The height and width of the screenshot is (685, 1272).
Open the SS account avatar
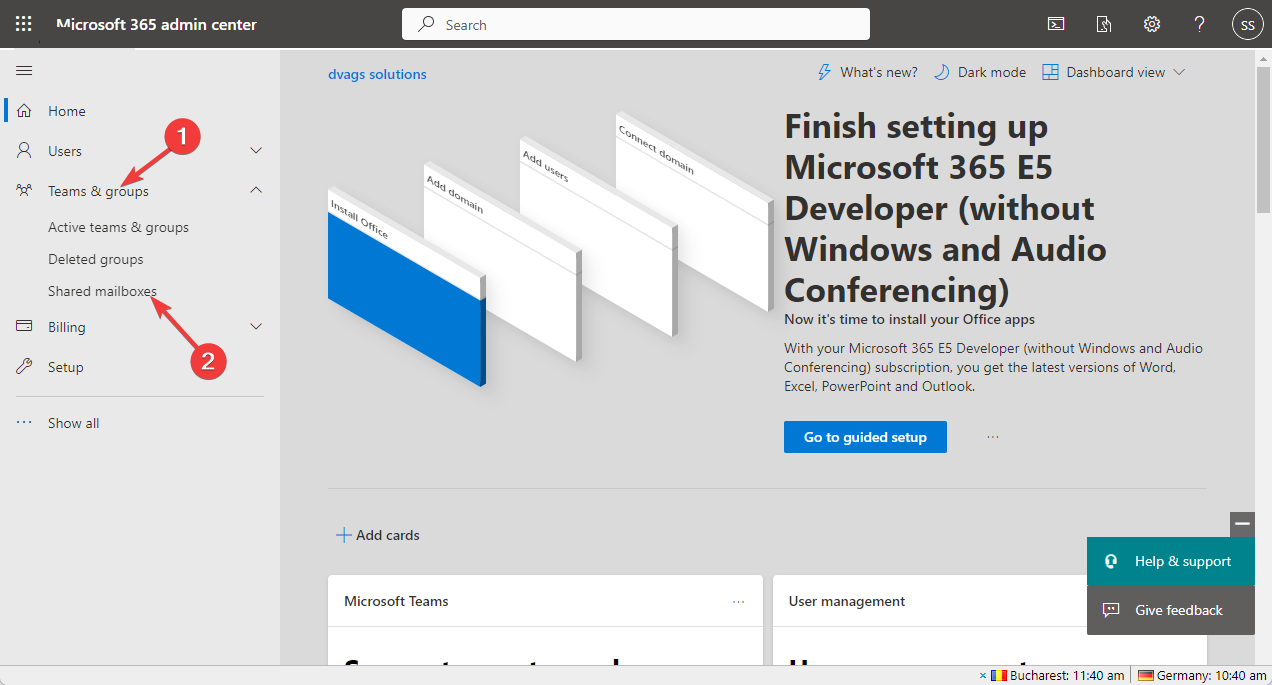click(1247, 24)
